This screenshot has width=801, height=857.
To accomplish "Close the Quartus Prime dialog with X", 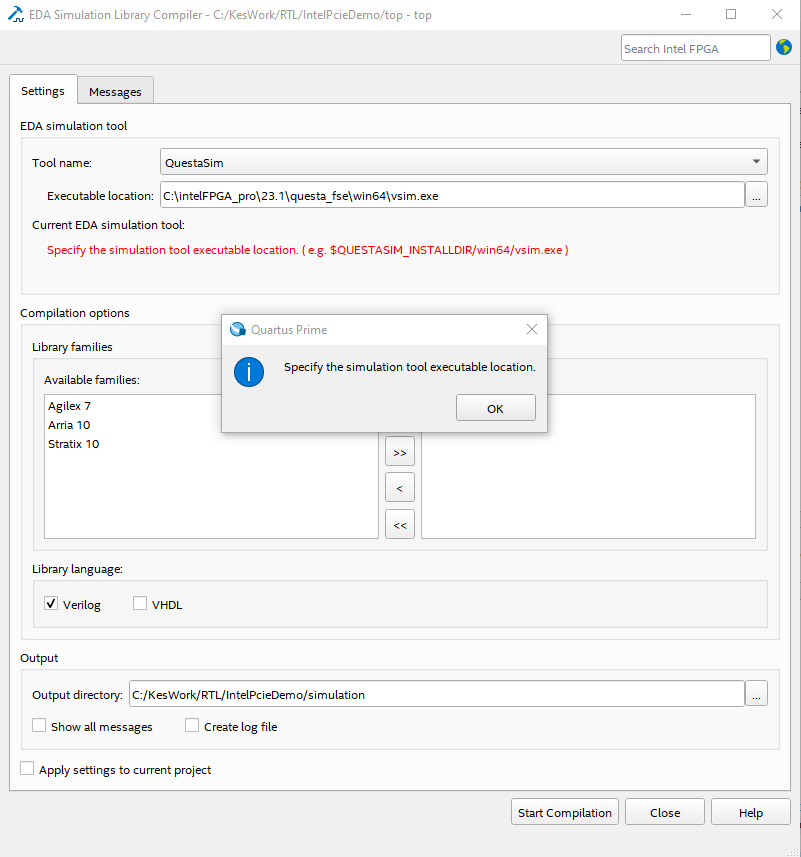I will tap(532, 329).
